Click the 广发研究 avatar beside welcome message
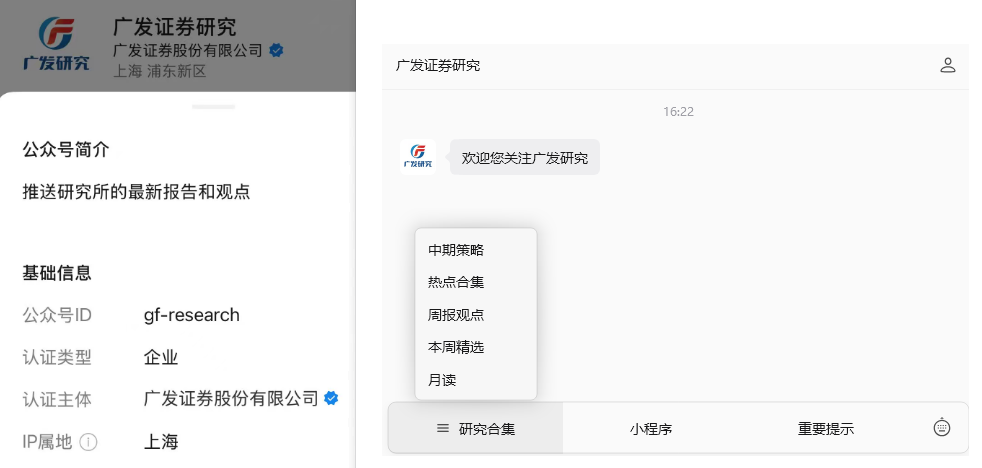The height and width of the screenshot is (468, 982). (418, 157)
